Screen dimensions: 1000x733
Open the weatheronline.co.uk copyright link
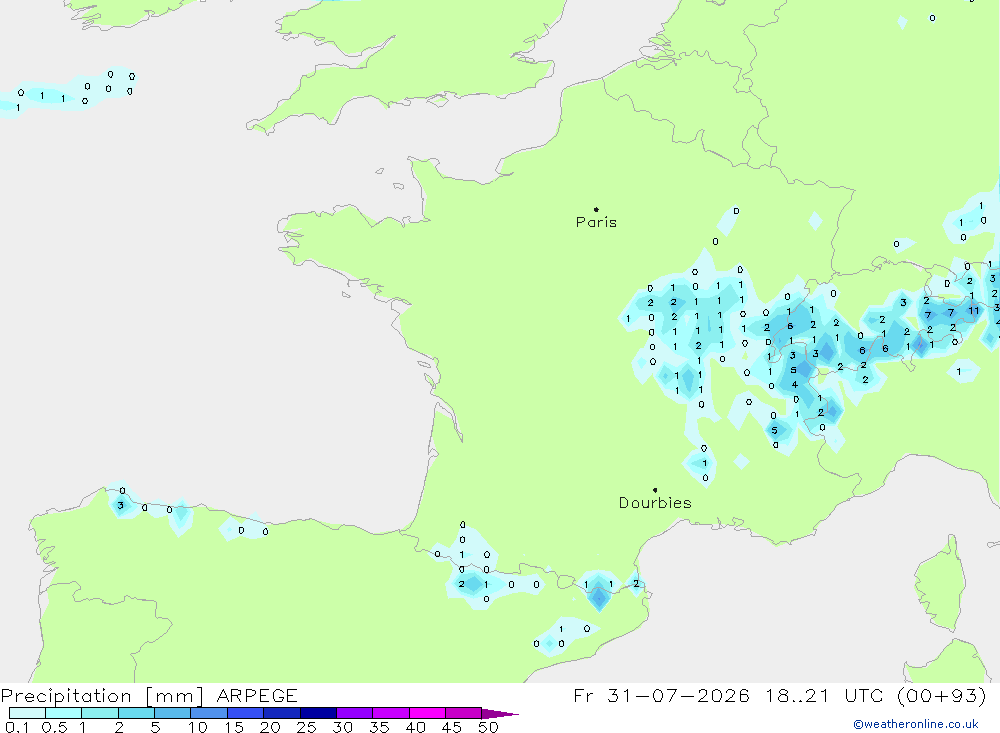(916, 724)
